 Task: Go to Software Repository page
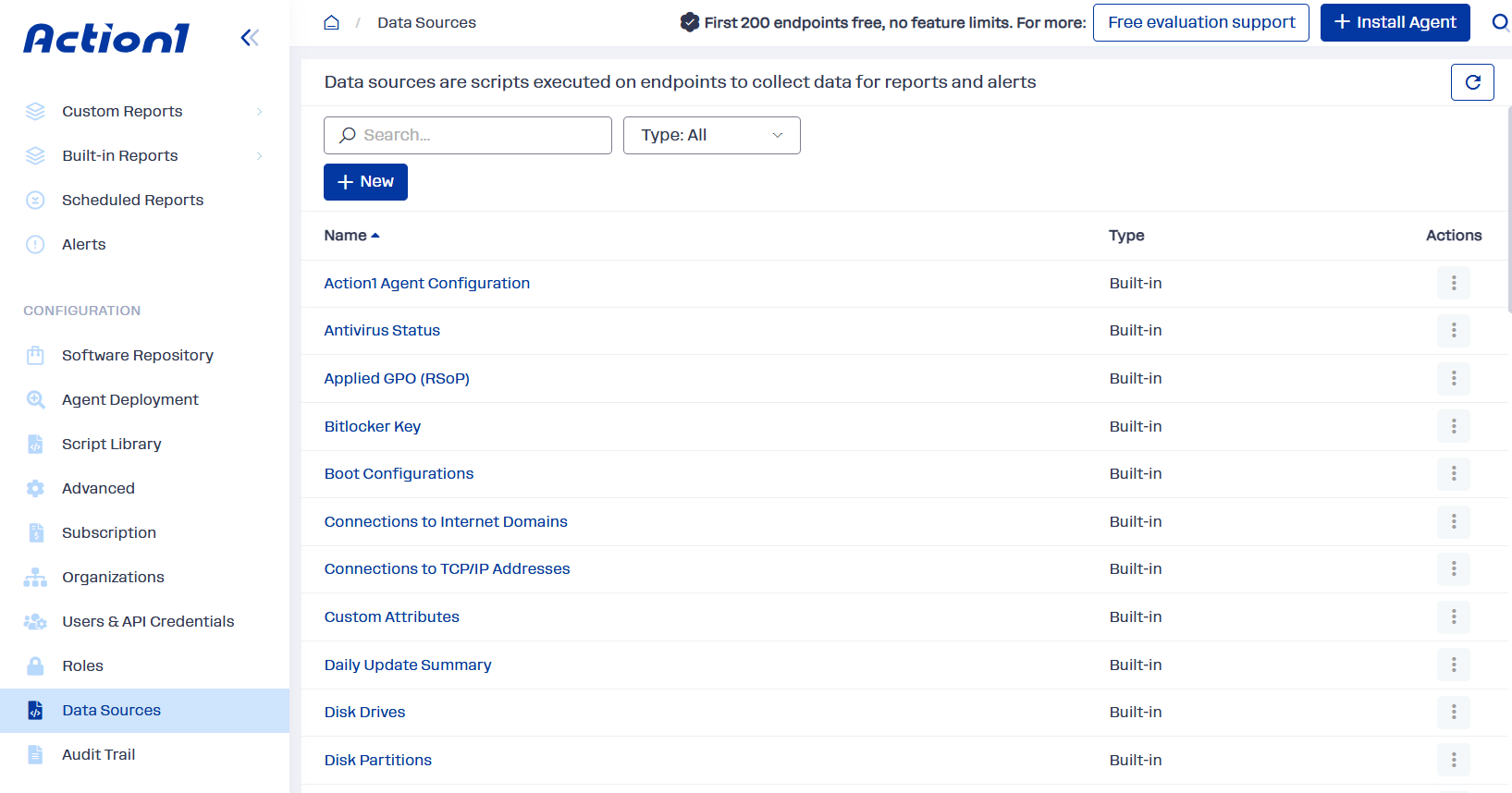click(x=137, y=355)
